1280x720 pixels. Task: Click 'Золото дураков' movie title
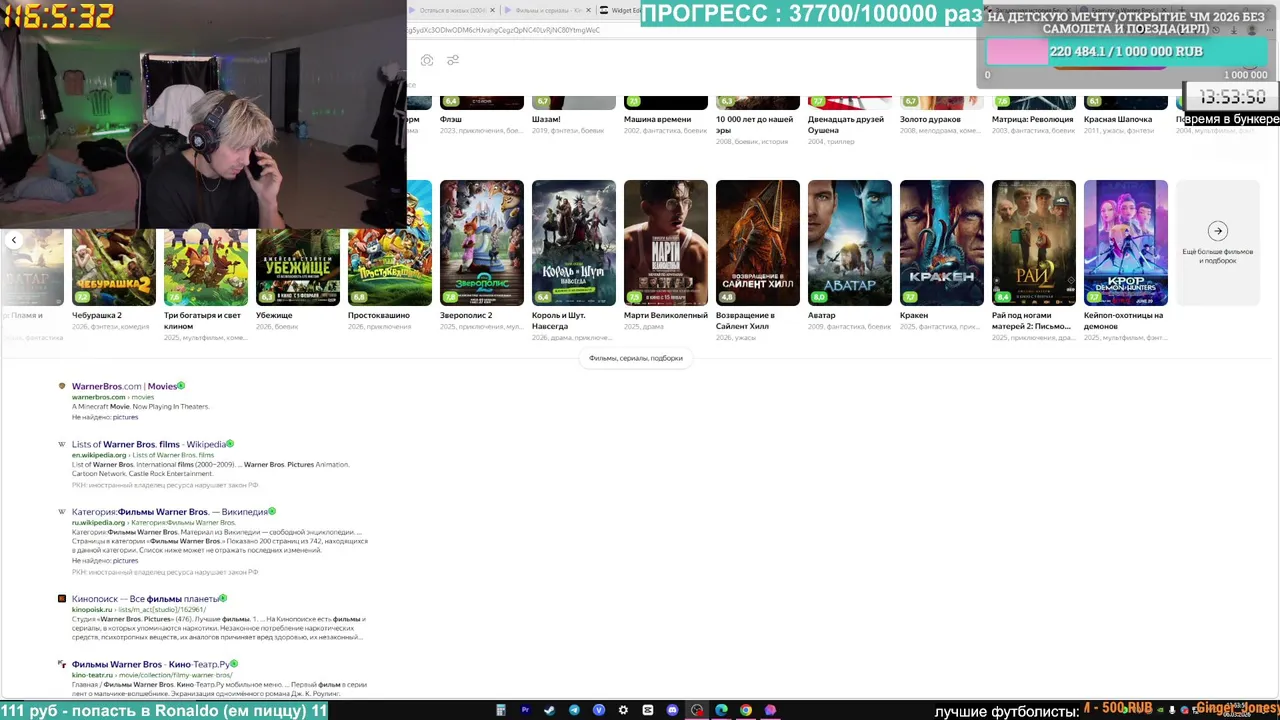930,119
